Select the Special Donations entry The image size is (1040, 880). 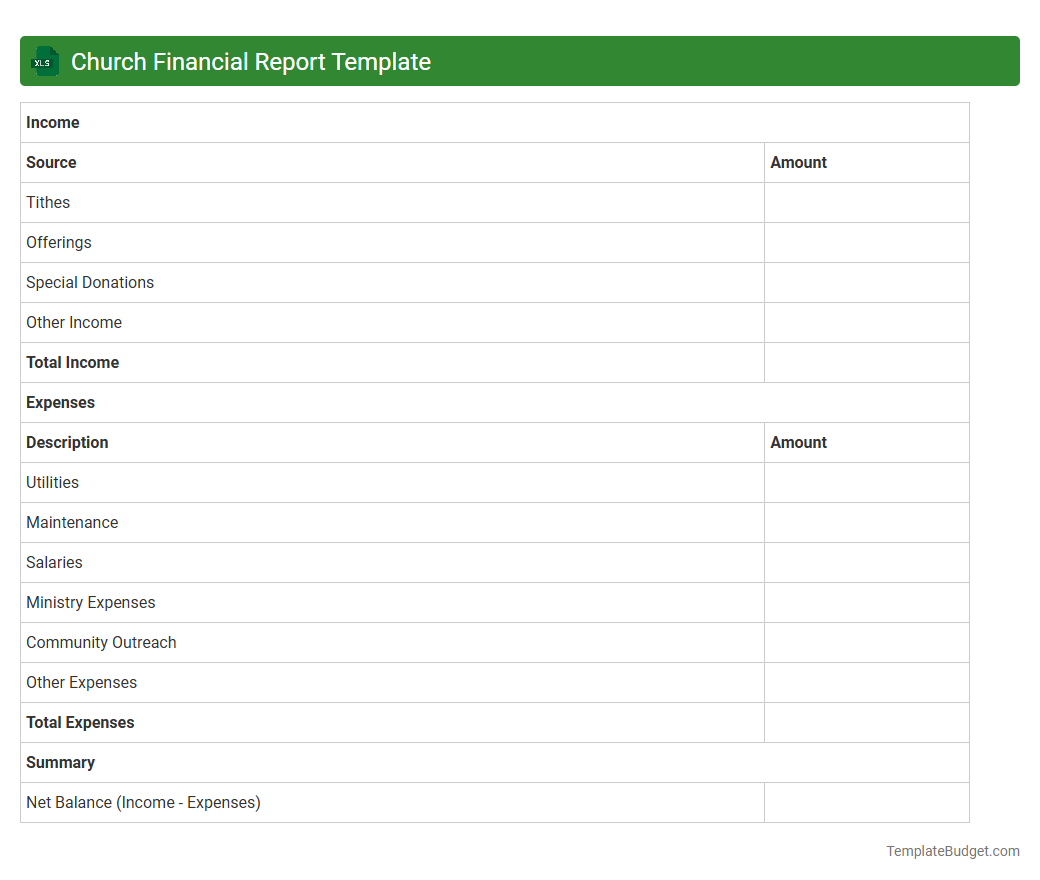point(90,282)
